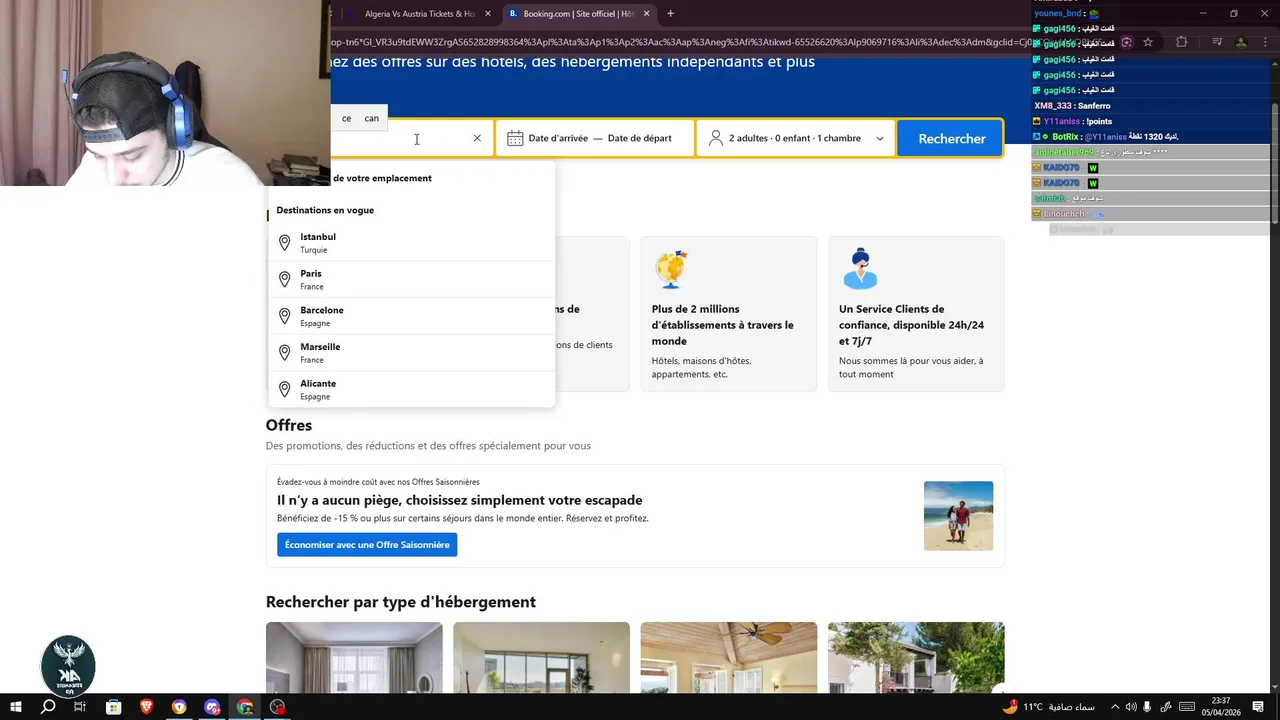Switch to Booking.com Site officiel tab
Screen dimensions: 1280x720
tap(576, 14)
